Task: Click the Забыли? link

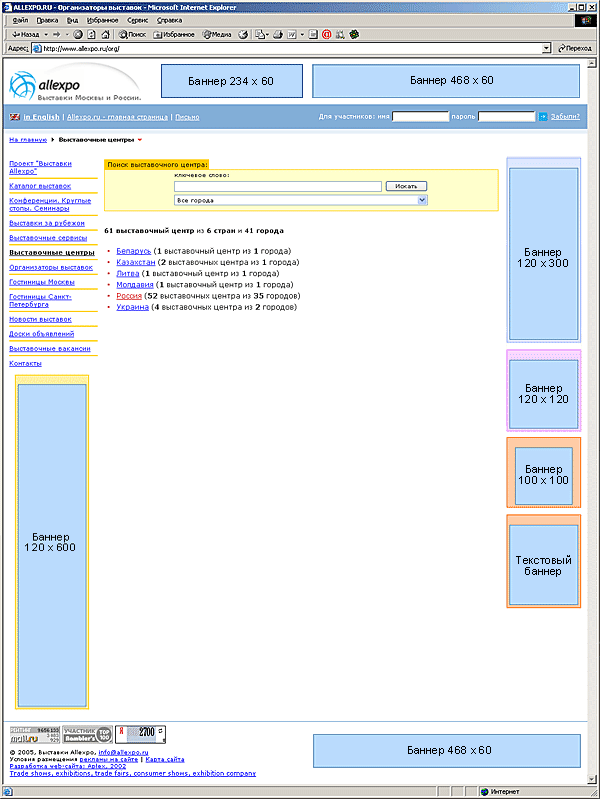Action: point(565,117)
